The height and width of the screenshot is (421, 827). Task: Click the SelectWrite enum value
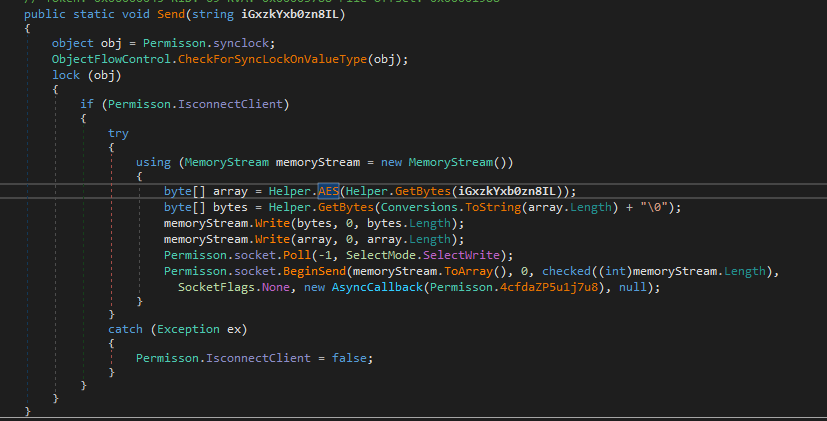(x=461, y=255)
